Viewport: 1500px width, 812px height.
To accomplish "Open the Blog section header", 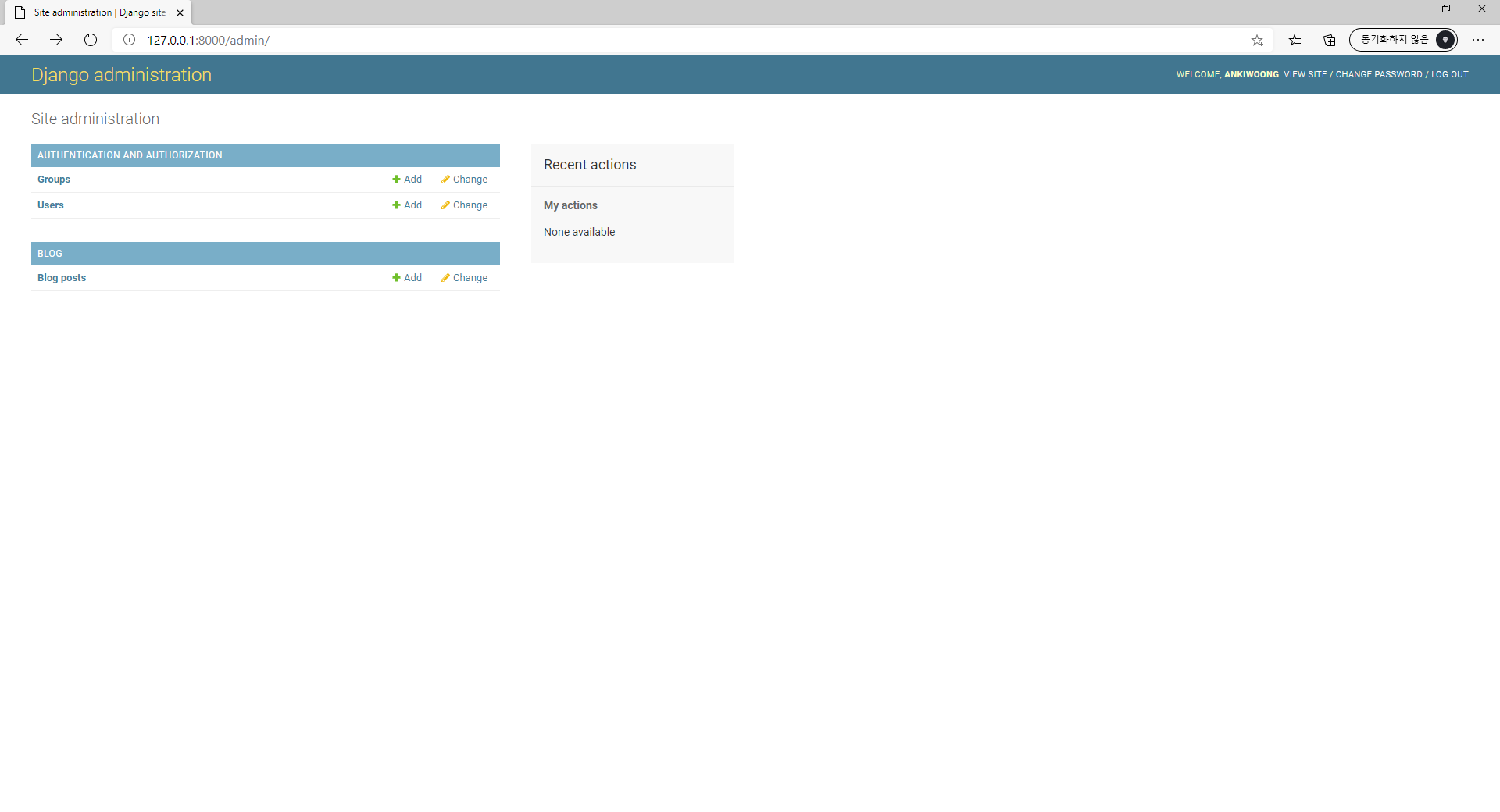I will [50, 254].
